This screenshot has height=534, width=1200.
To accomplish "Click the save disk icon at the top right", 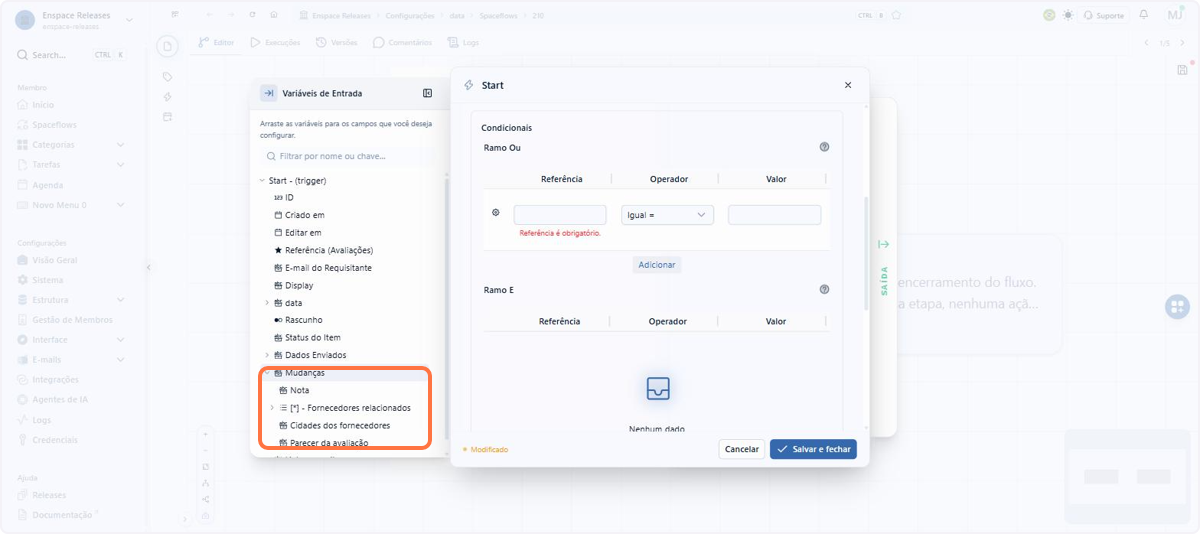I will tap(1182, 69).
